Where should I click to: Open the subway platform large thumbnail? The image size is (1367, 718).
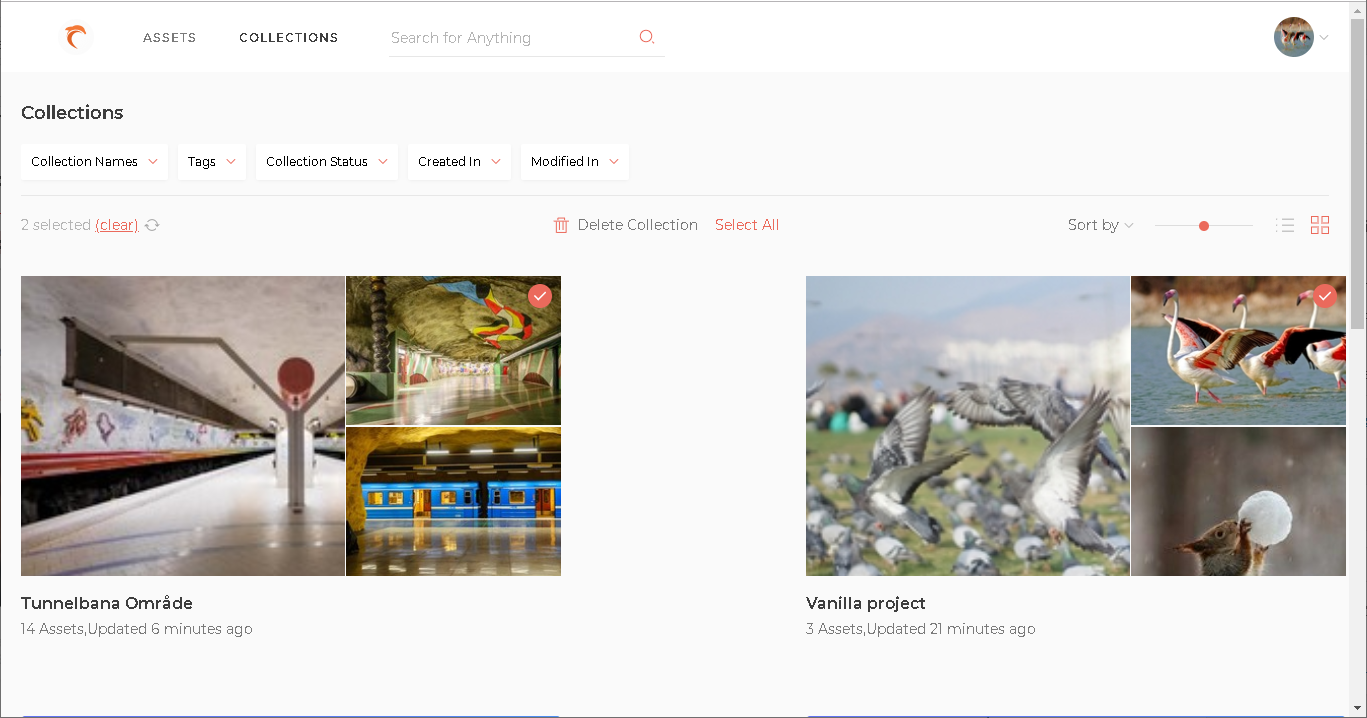coord(183,426)
